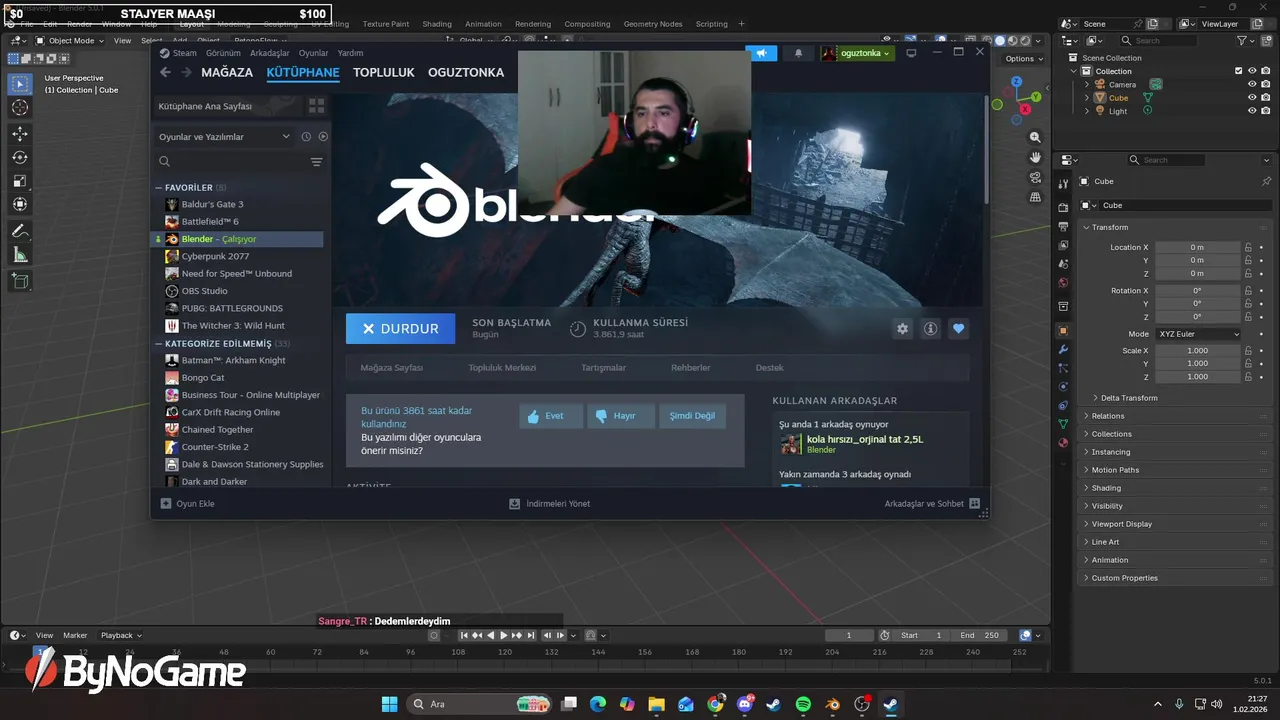Open the Tartışmalar tab for Blender
The image size is (1280, 720).
coord(603,368)
